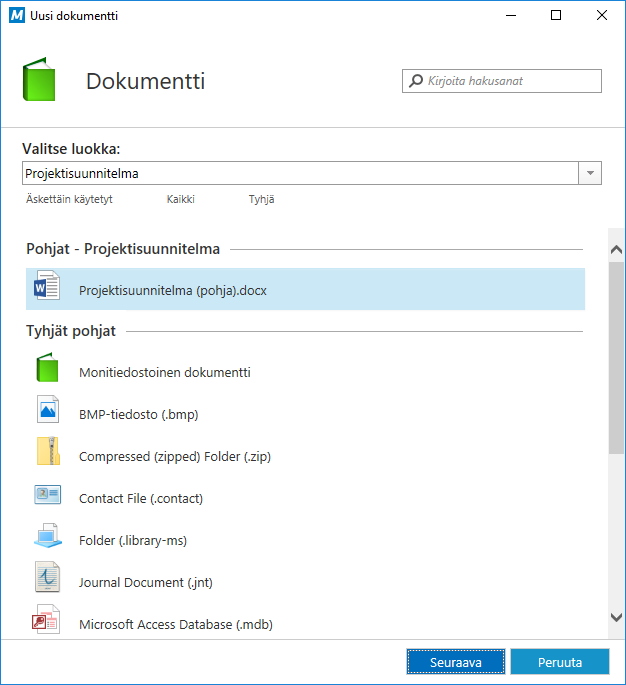Click the scrollbar up arrow
The width and height of the screenshot is (626, 685).
pyautogui.click(x=616, y=250)
